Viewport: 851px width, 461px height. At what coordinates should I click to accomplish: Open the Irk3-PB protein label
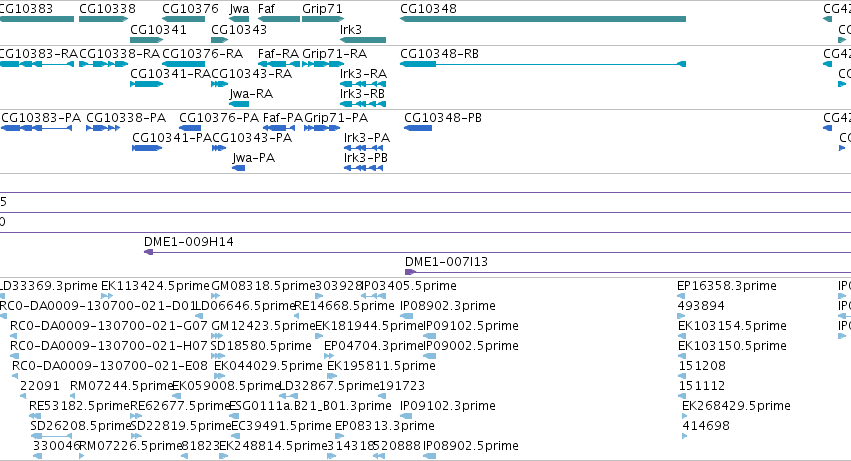coord(366,157)
